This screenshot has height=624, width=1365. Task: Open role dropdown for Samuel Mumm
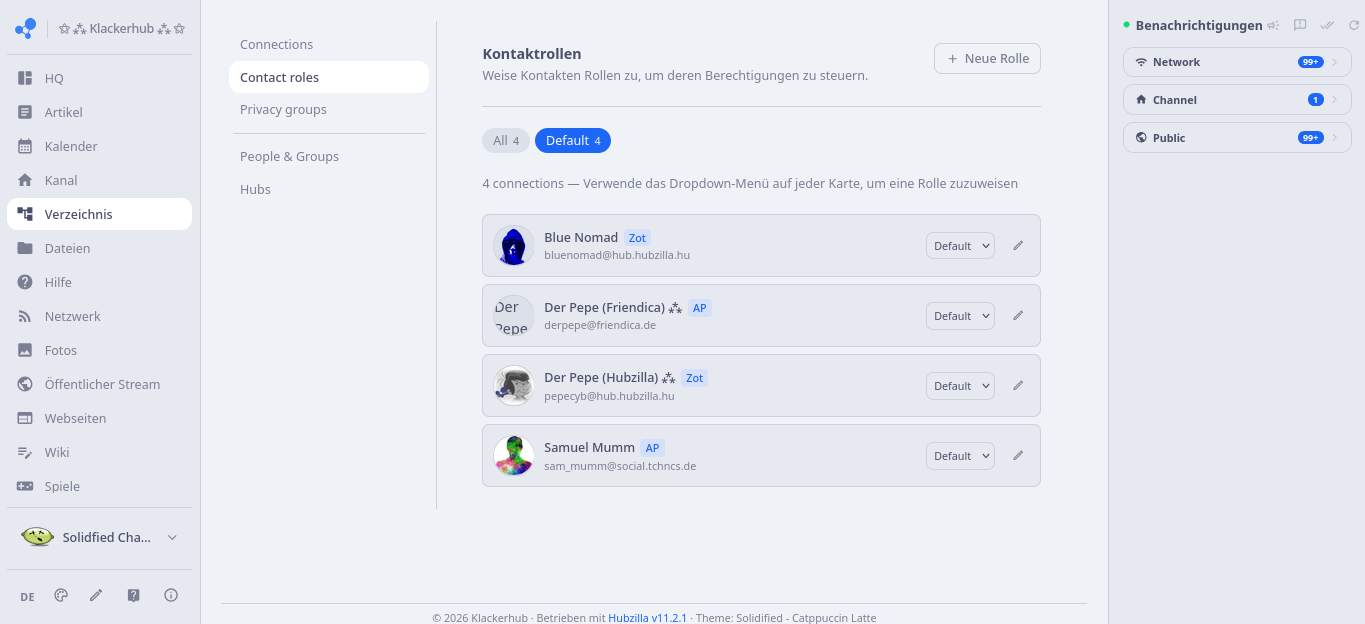tap(960, 456)
